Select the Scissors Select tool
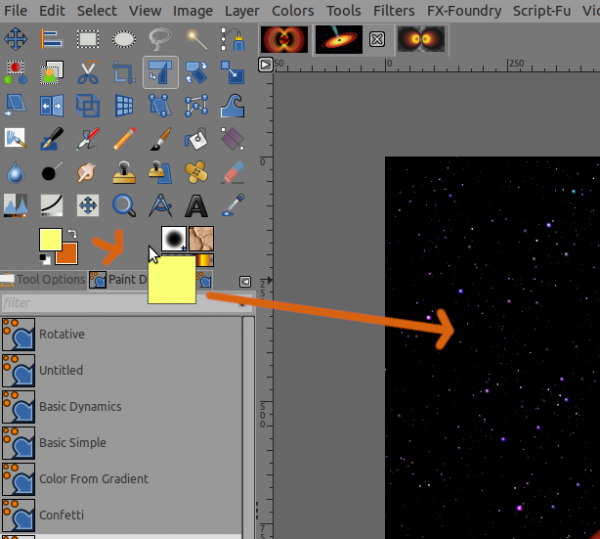Screen dimensions: 600x539 [88, 73]
